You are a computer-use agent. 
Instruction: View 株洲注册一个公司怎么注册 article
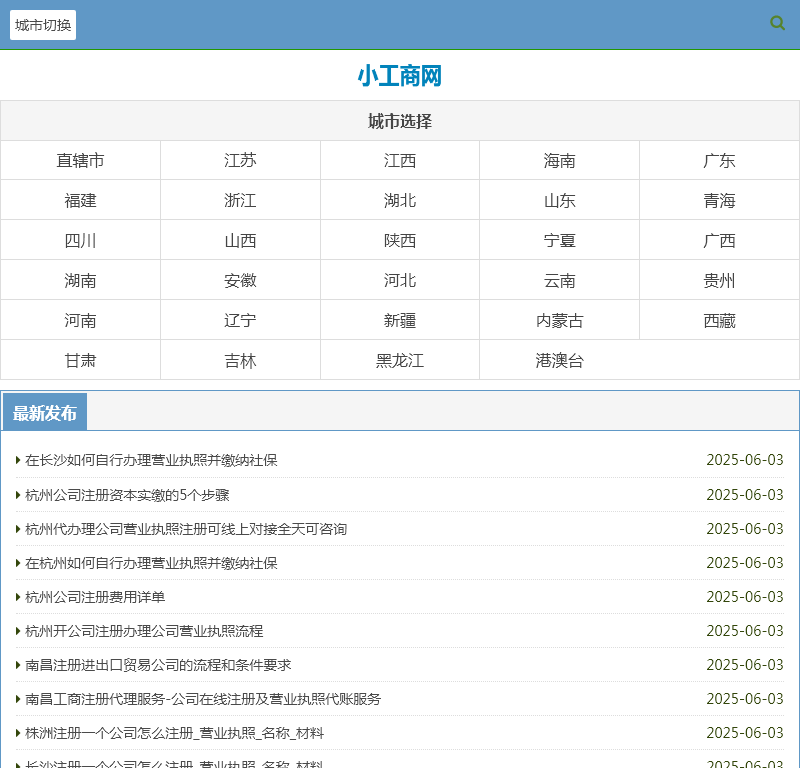[174, 733]
